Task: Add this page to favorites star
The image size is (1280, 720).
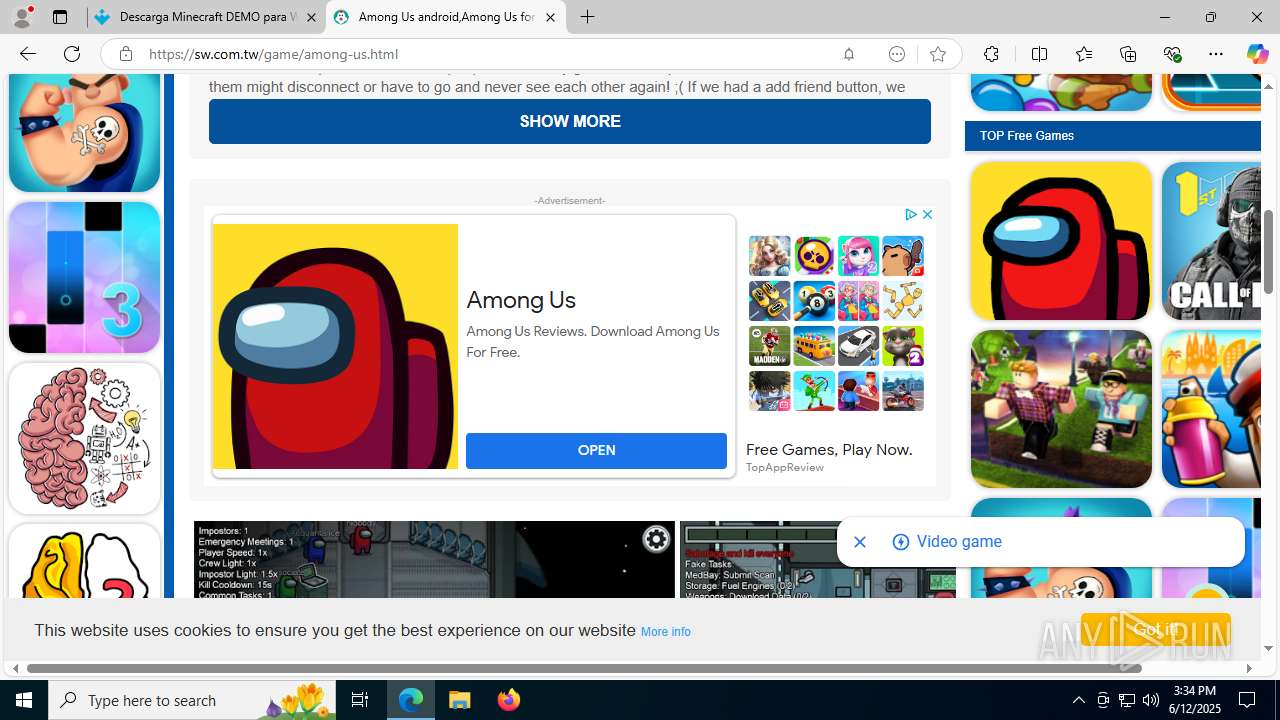Action: pyautogui.click(x=937, y=54)
